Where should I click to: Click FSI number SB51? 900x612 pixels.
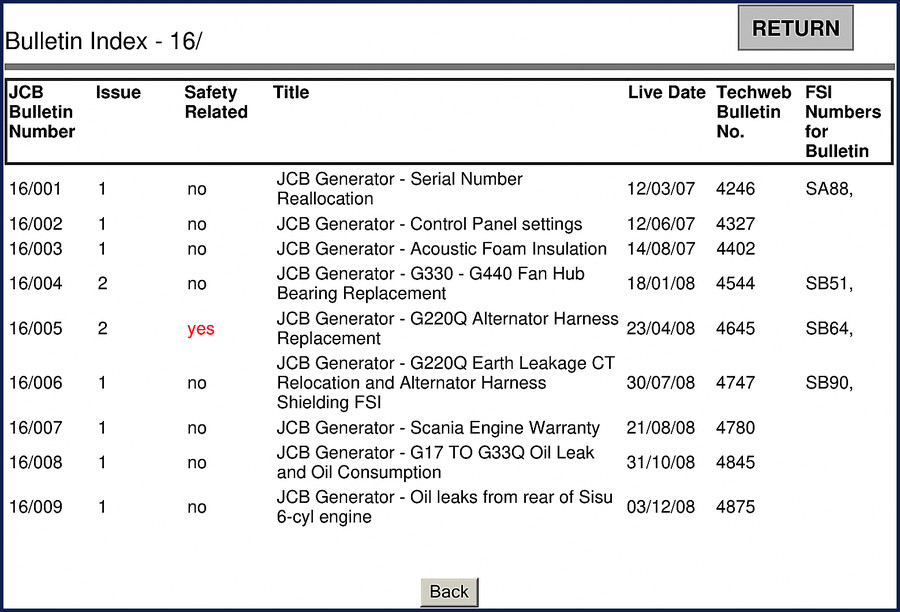point(829,284)
